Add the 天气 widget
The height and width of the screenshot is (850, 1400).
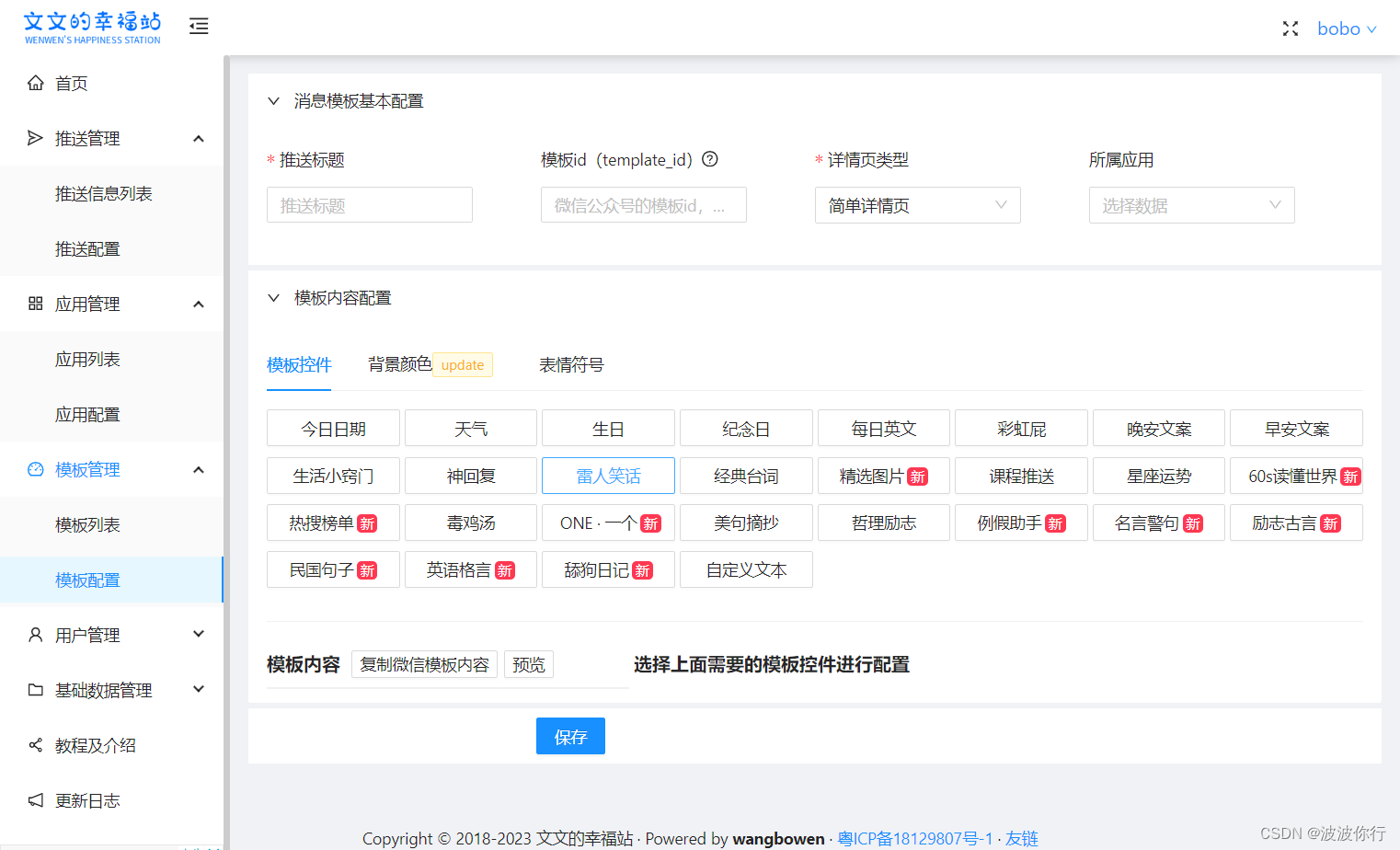point(471,429)
